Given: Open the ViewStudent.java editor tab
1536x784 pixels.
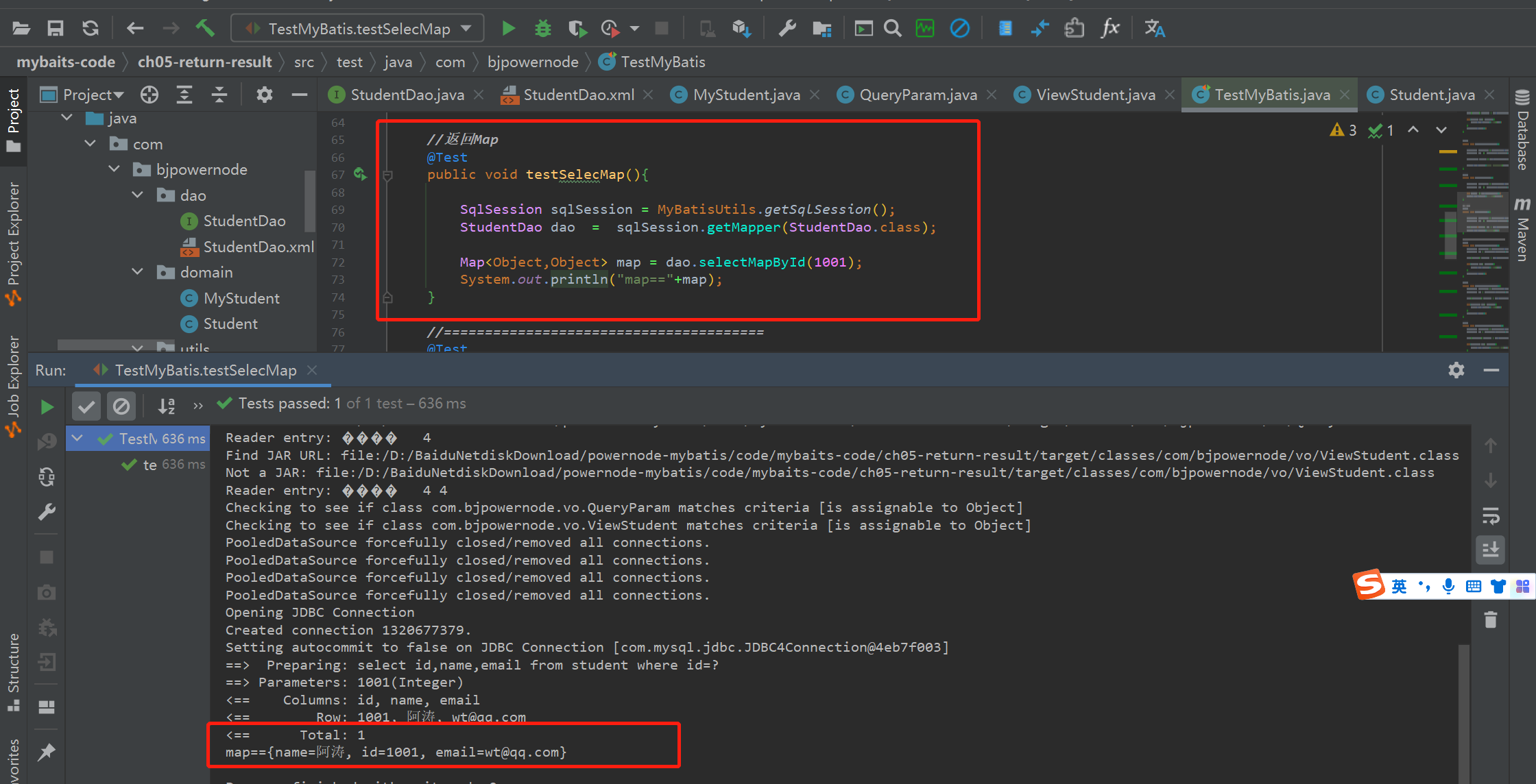Looking at the screenshot, I should pos(1095,95).
